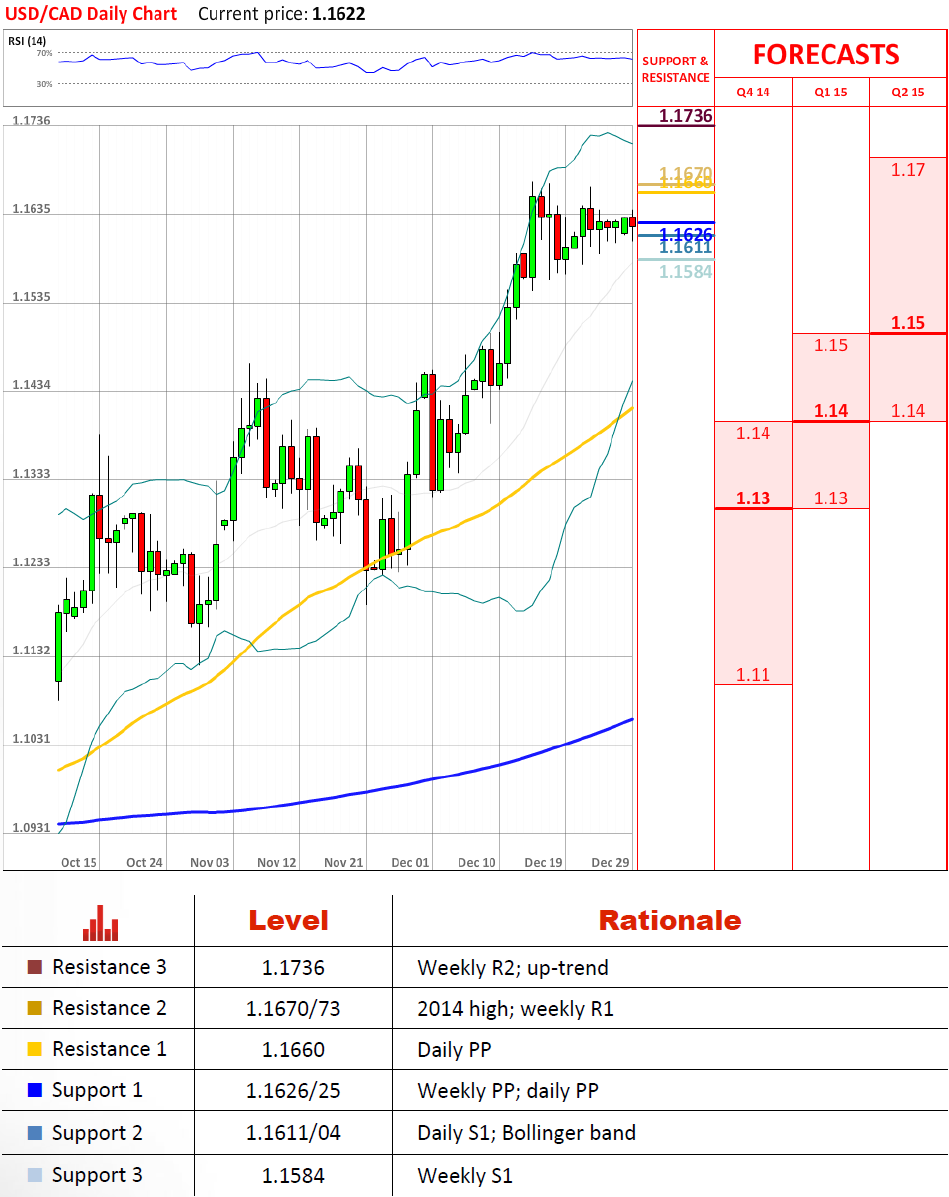Click the 1.1626/25 level cell
Screen dimensions: 949x1197
pos(293,1091)
